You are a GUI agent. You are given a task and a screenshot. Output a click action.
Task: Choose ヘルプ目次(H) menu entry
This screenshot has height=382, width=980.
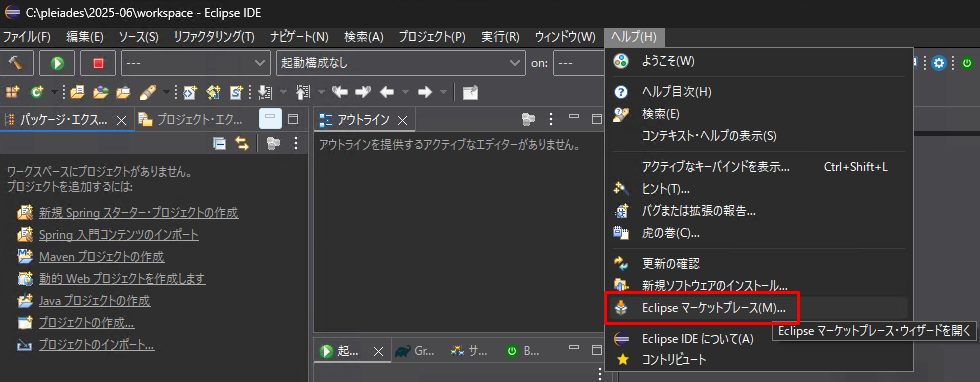pos(760,92)
